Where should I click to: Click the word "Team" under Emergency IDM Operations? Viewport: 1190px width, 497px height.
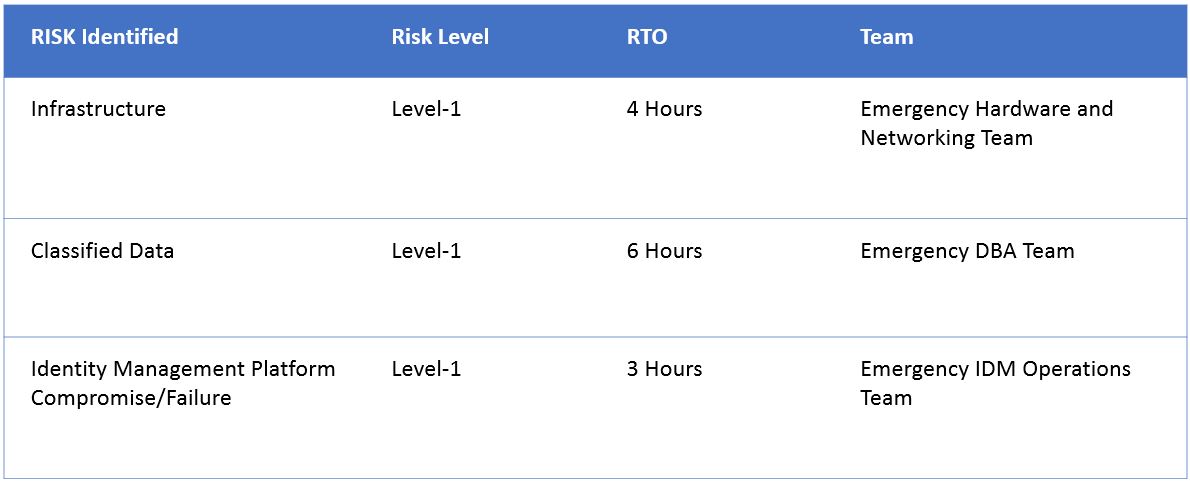(886, 398)
